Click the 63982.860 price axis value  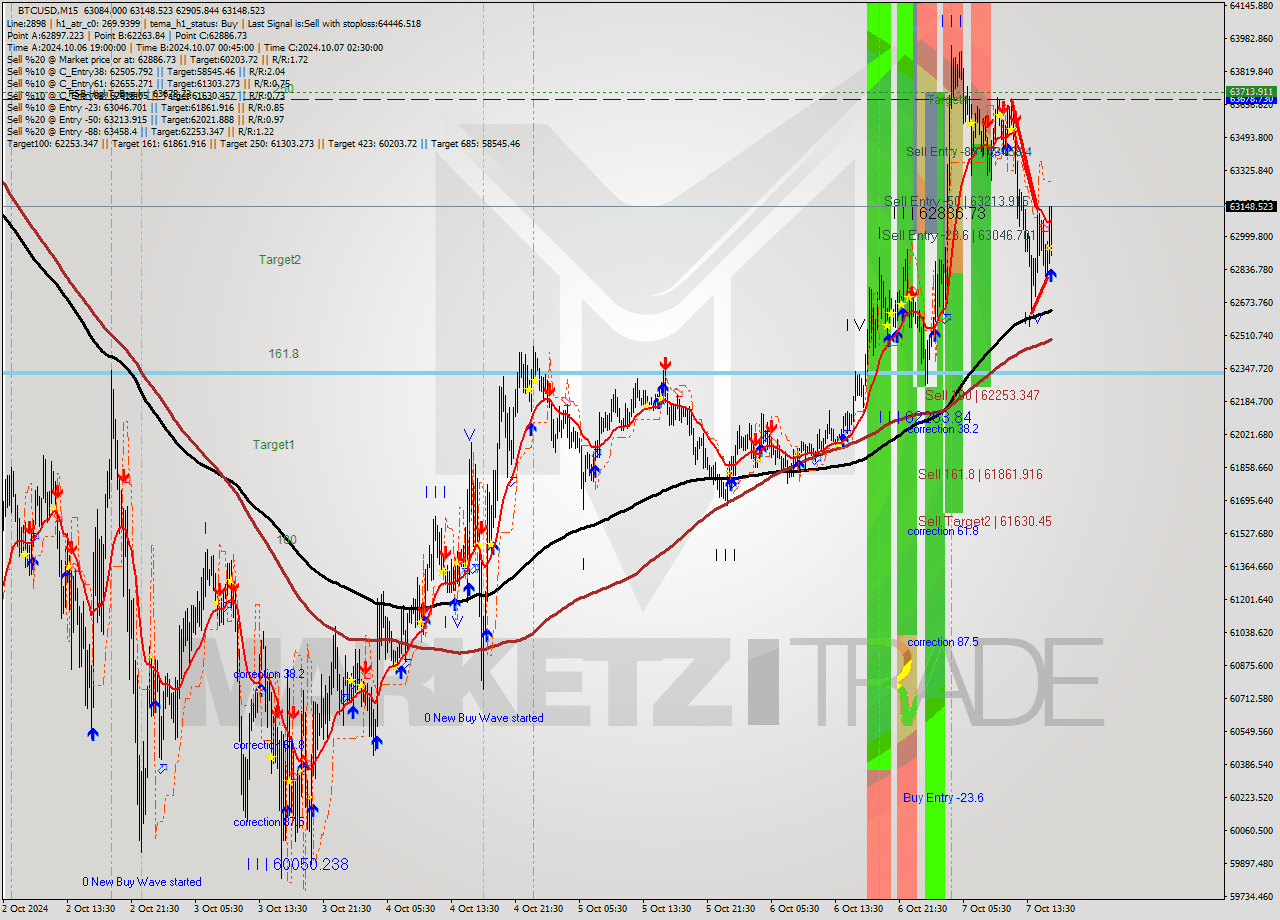click(x=1252, y=39)
